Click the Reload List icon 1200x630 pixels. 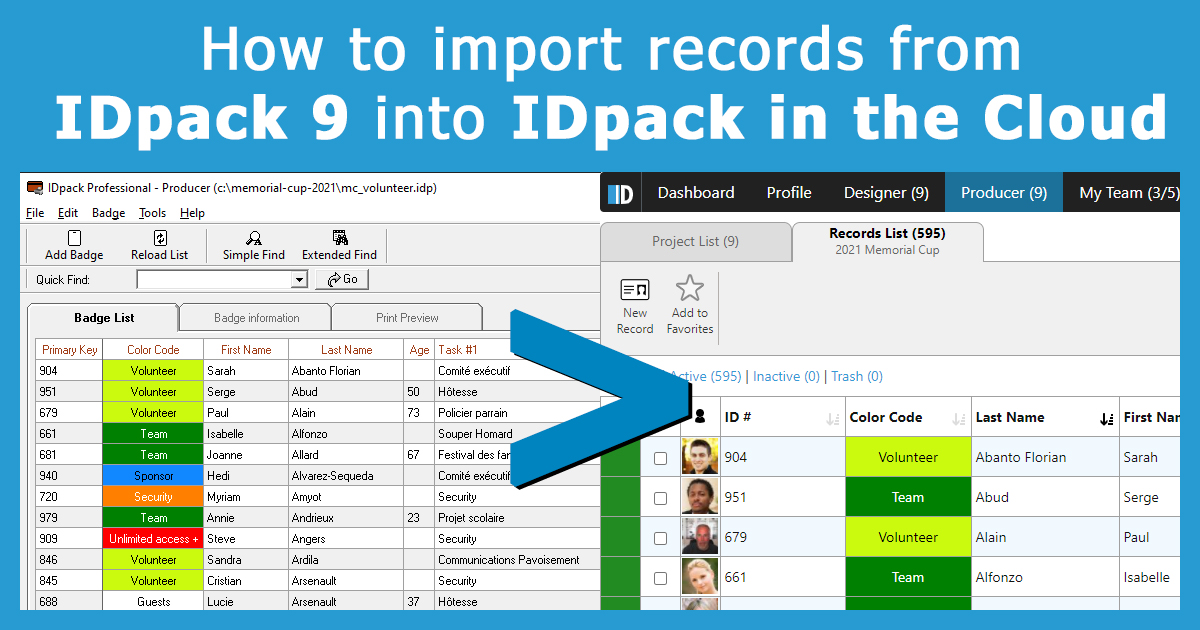(x=160, y=244)
